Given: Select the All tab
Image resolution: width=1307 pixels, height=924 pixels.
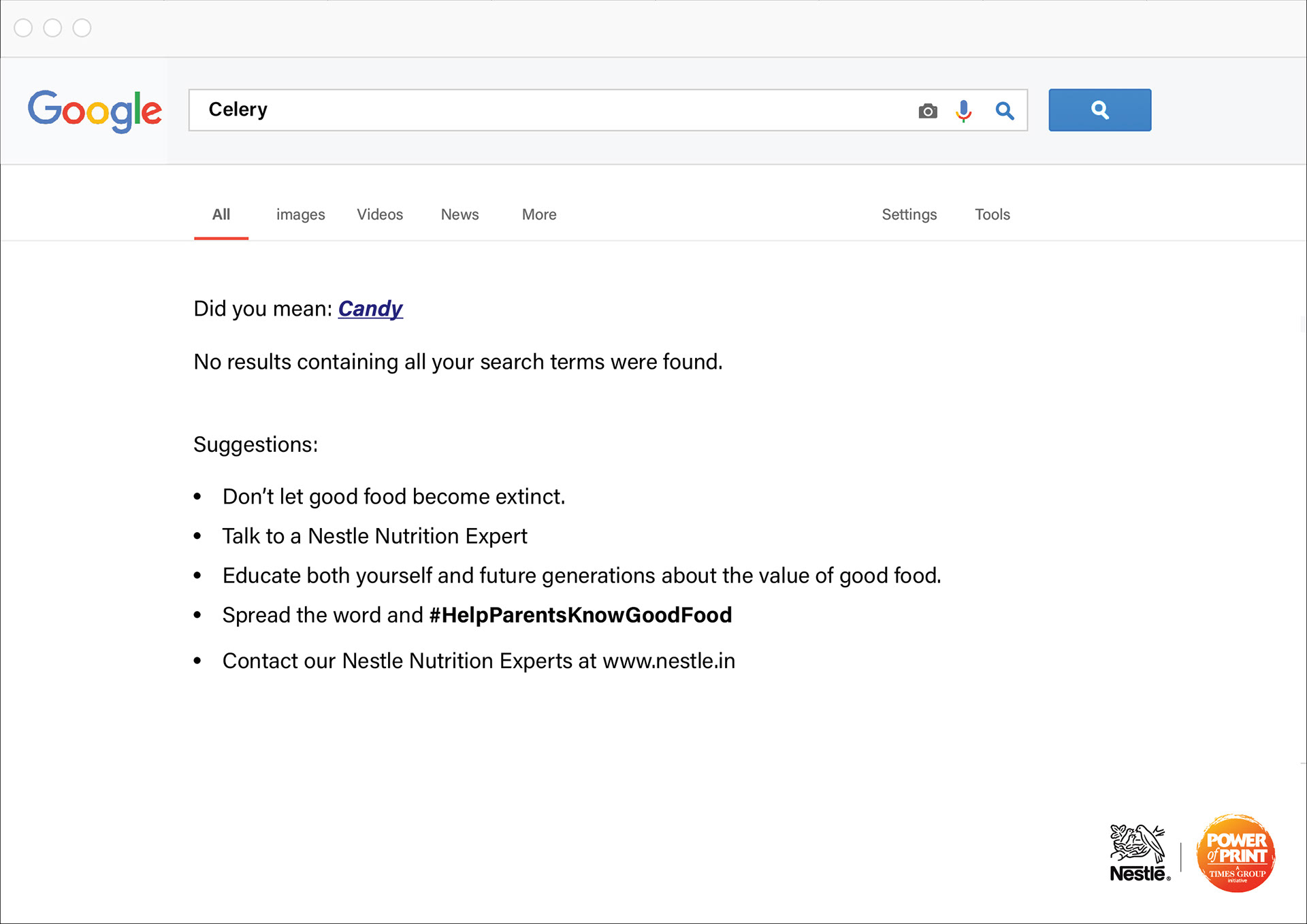Looking at the screenshot, I should (221, 215).
